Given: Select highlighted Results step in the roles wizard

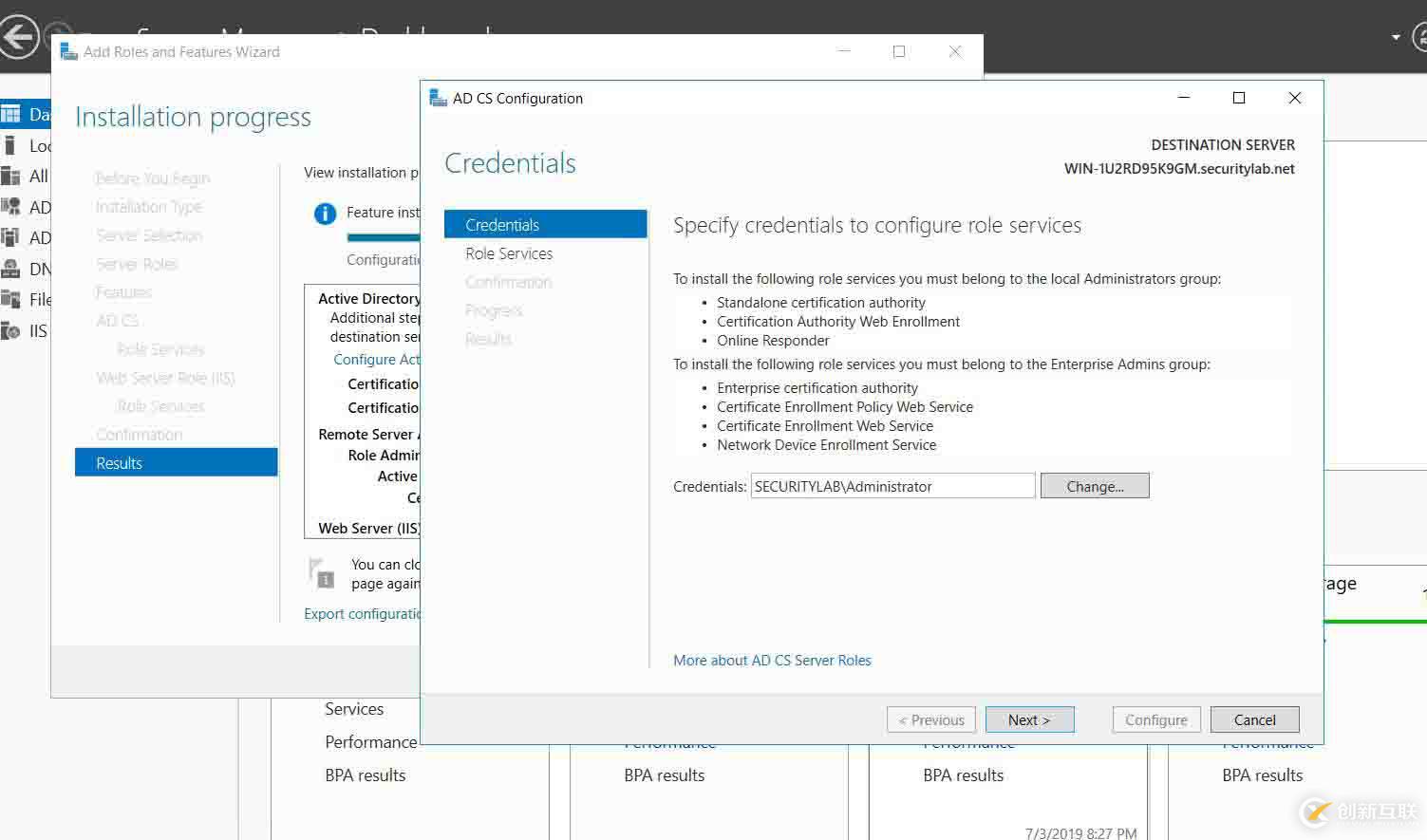Looking at the screenshot, I should coord(177,462).
